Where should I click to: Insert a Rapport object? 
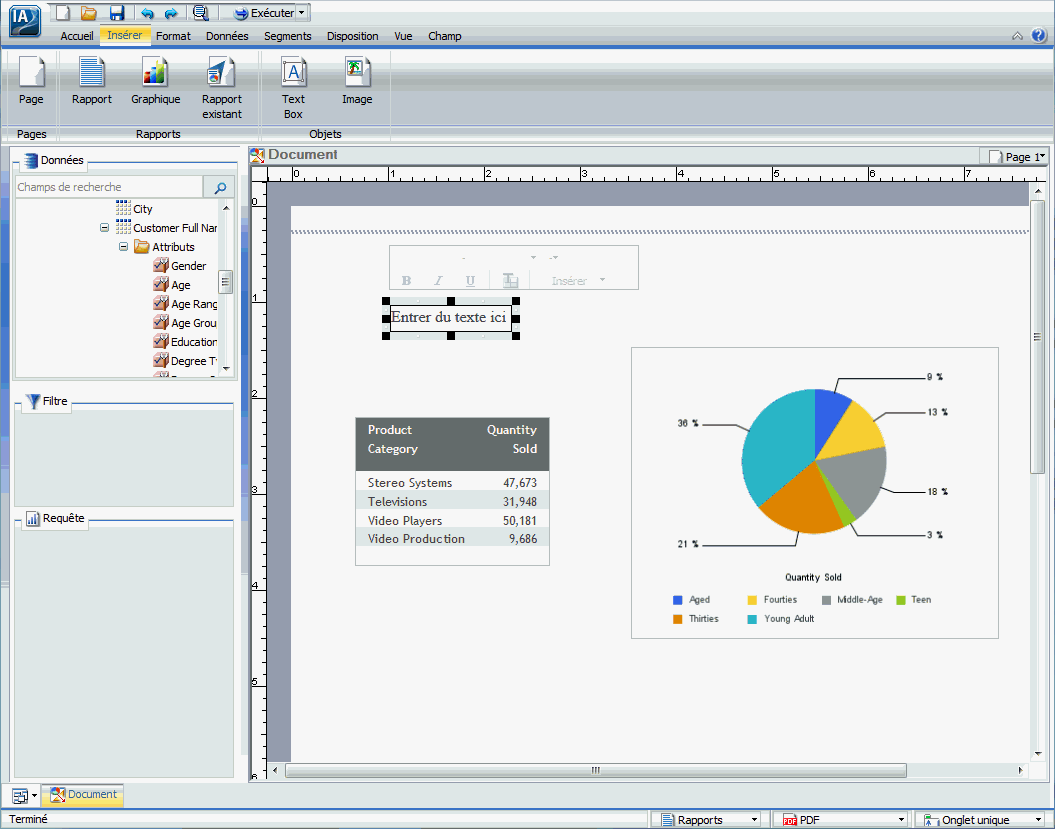click(92, 81)
